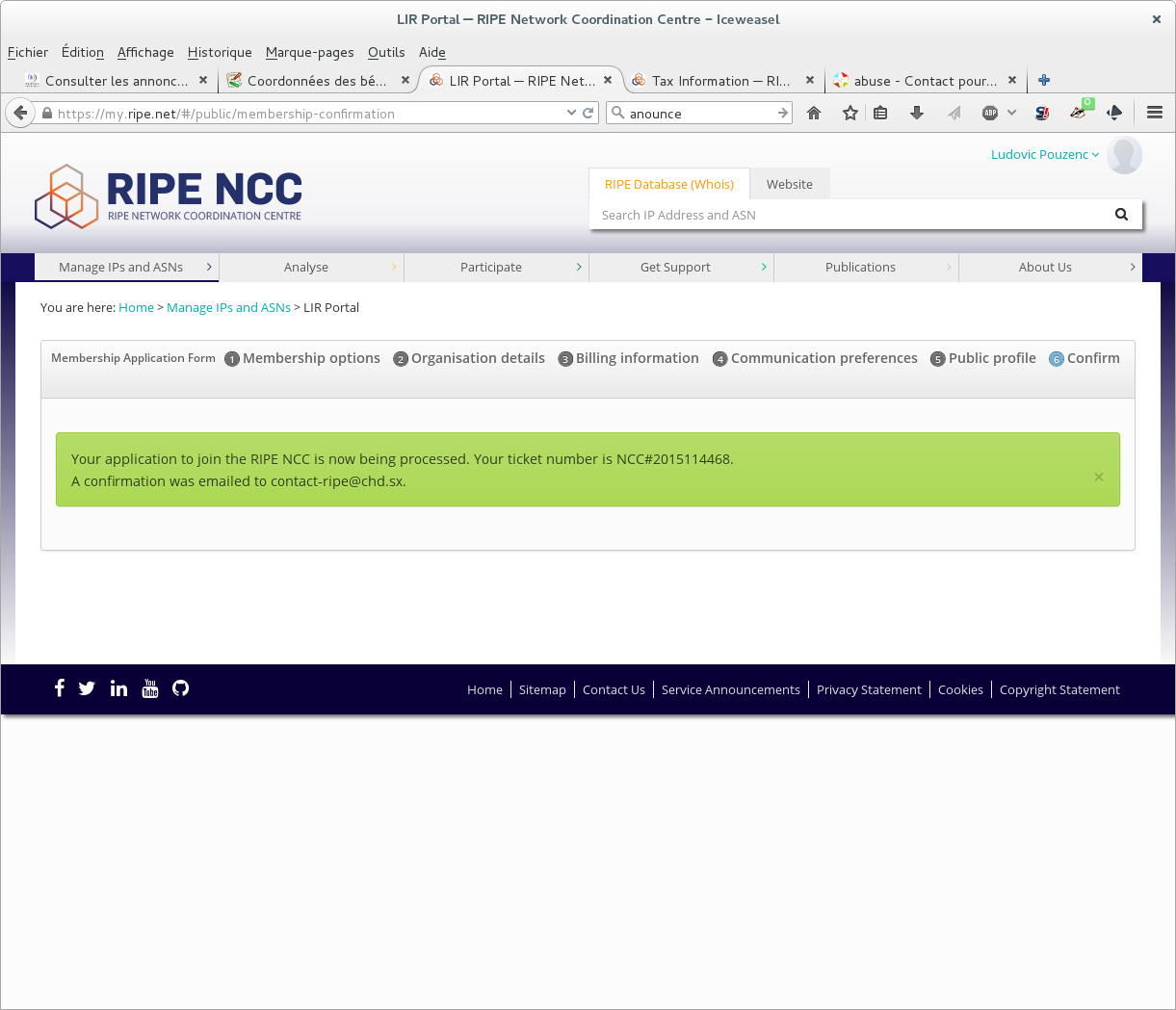This screenshot has height=1010, width=1176.
Task: Close the Consulter les annonc... tab
Action: (x=203, y=80)
